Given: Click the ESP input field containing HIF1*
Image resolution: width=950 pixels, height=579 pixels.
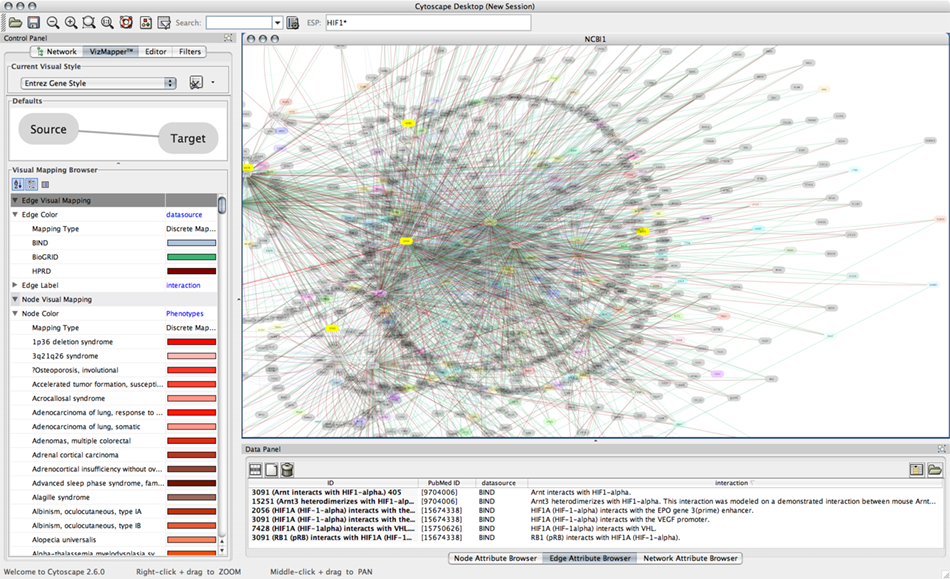Looking at the screenshot, I should (428, 22).
